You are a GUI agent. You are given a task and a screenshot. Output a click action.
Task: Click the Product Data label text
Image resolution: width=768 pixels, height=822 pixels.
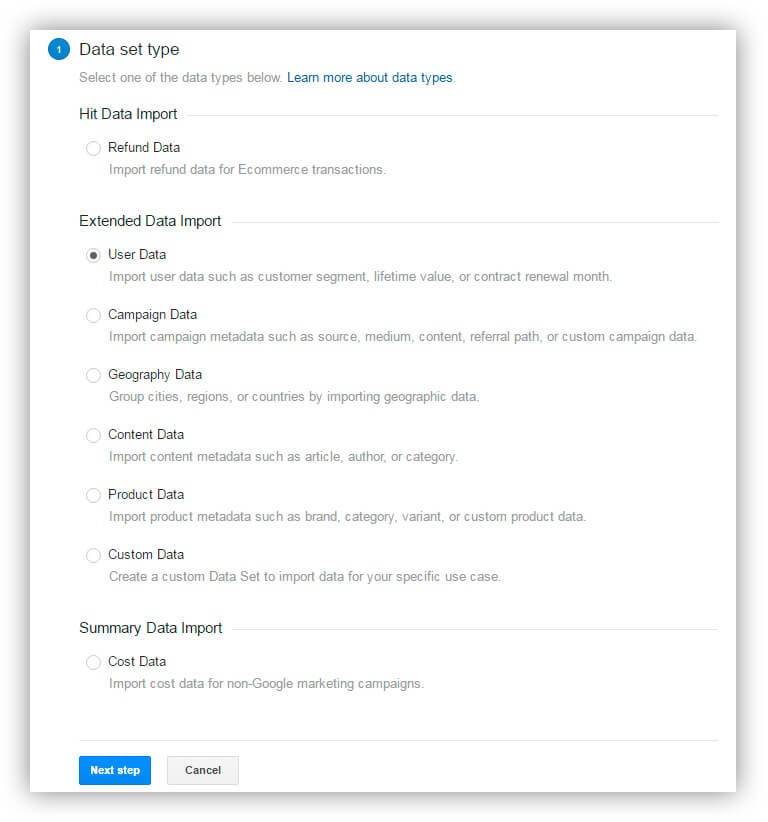tap(146, 494)
